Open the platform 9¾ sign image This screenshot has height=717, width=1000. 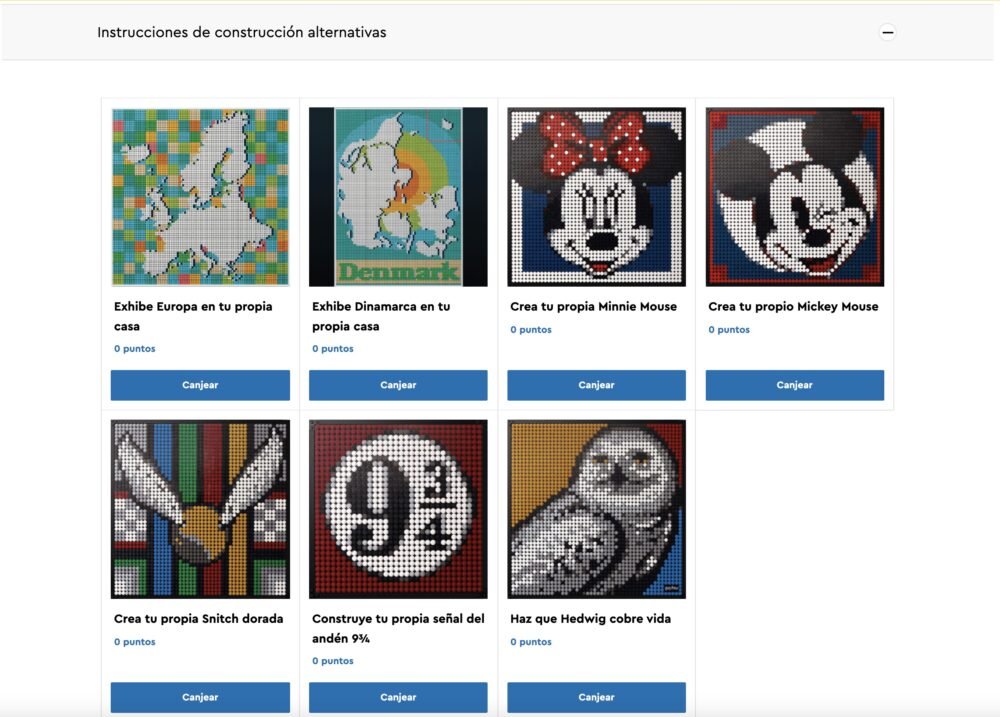398,509
